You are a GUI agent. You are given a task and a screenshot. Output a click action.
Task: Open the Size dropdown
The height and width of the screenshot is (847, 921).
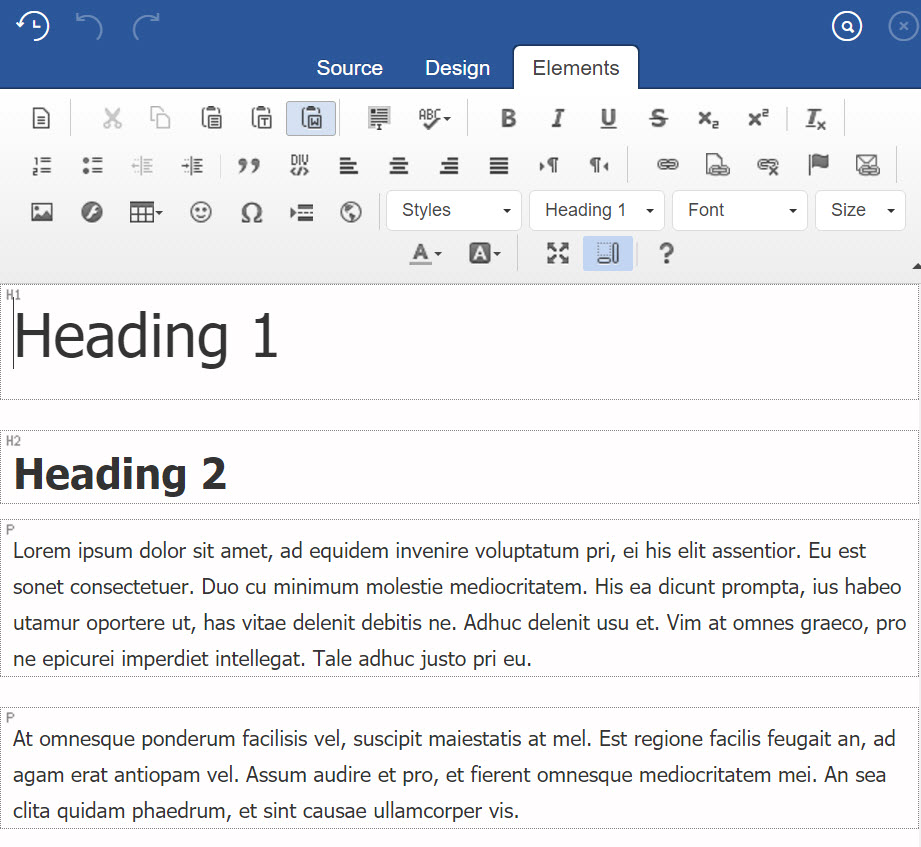861,210
